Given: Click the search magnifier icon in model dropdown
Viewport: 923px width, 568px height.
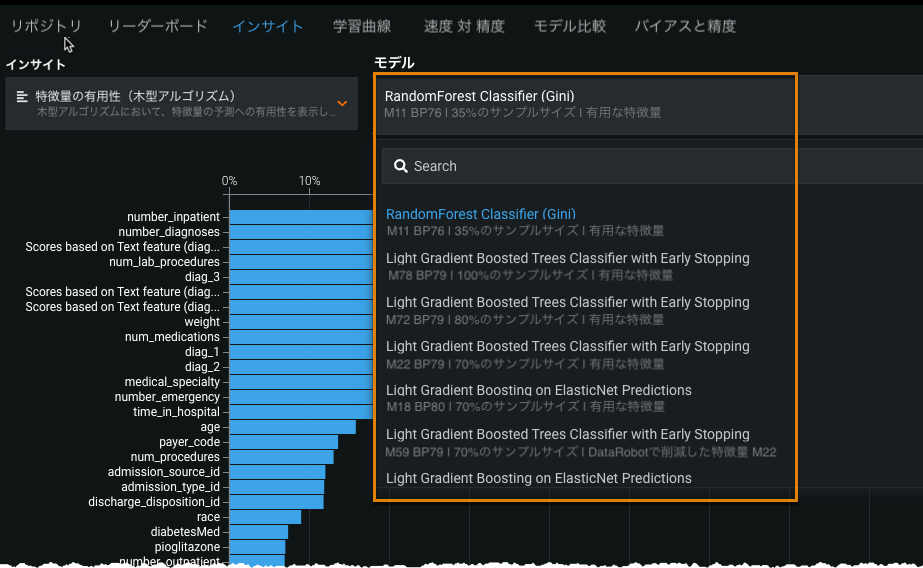Looking at the screenshot, I should tap(400, 166).
